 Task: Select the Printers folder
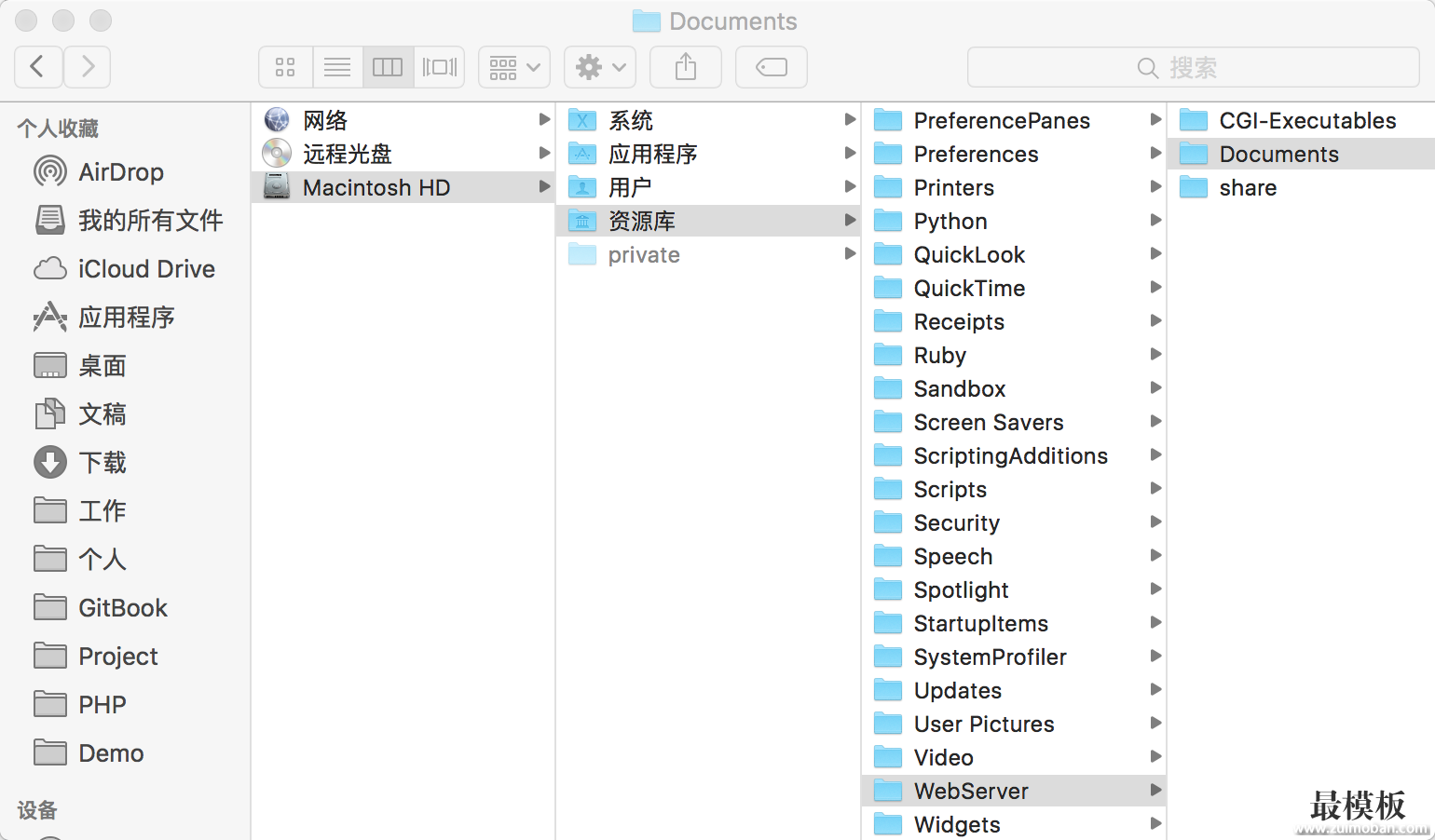(x=1015, y=187)
